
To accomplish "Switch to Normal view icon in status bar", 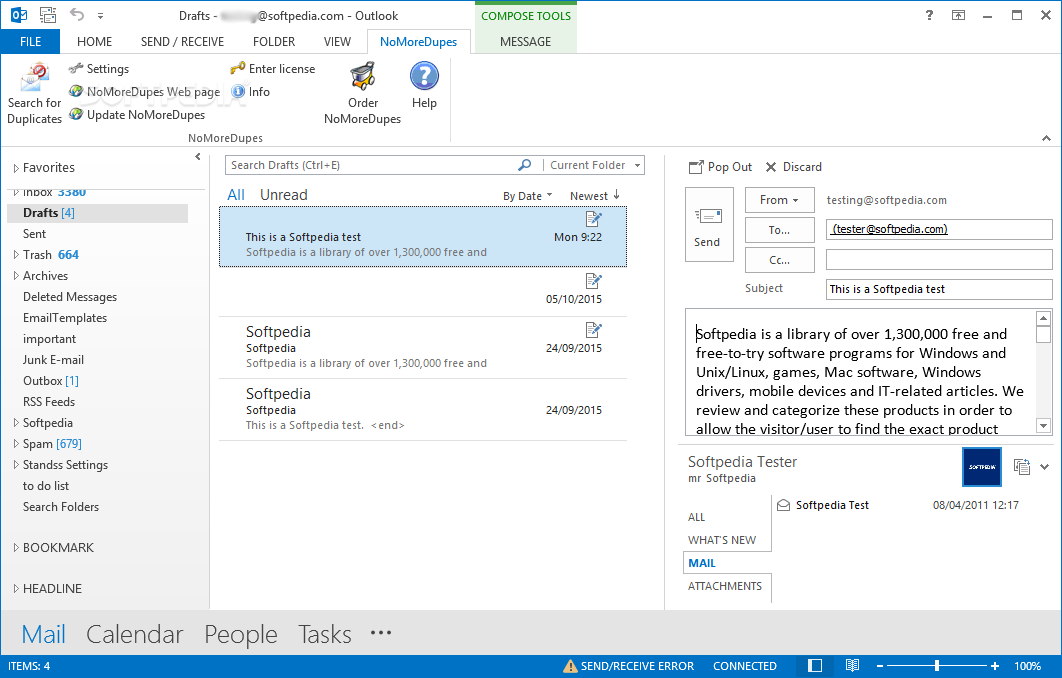I will click(815, 666).
